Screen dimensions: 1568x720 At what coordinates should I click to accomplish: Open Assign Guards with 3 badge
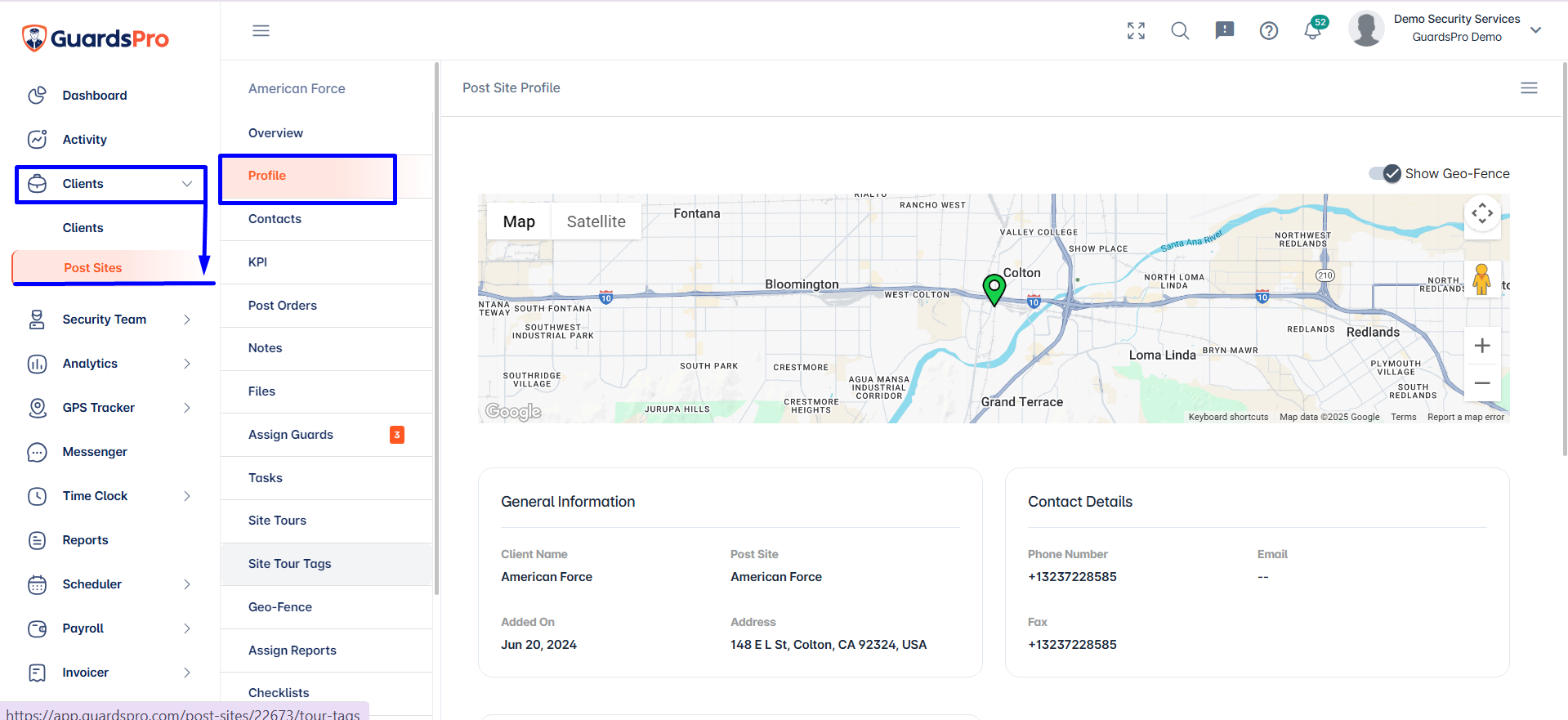[326, 435]
